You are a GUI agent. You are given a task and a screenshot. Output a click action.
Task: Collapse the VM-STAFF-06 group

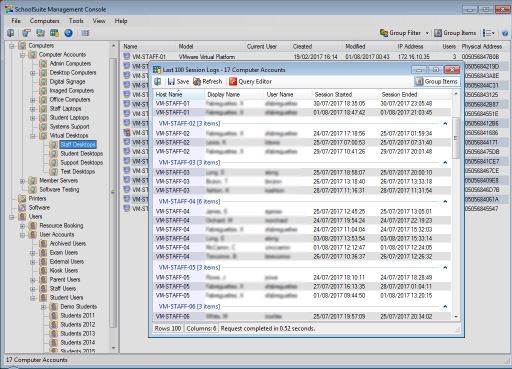point(445,307)
